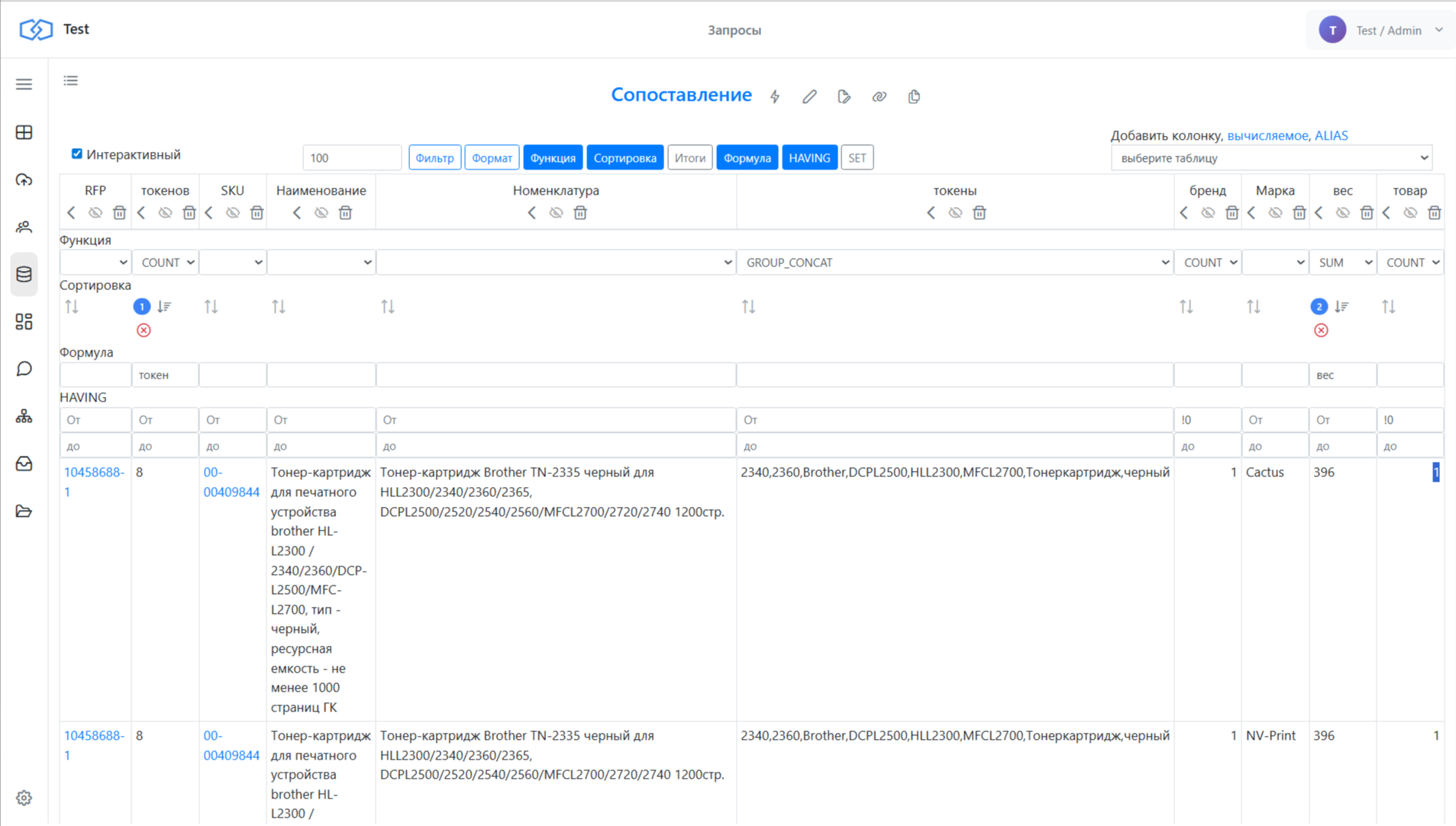The width and height of the screenshot is (1456, 826).
Task: Move the токены column left
Action: click(x=931, y=213)
